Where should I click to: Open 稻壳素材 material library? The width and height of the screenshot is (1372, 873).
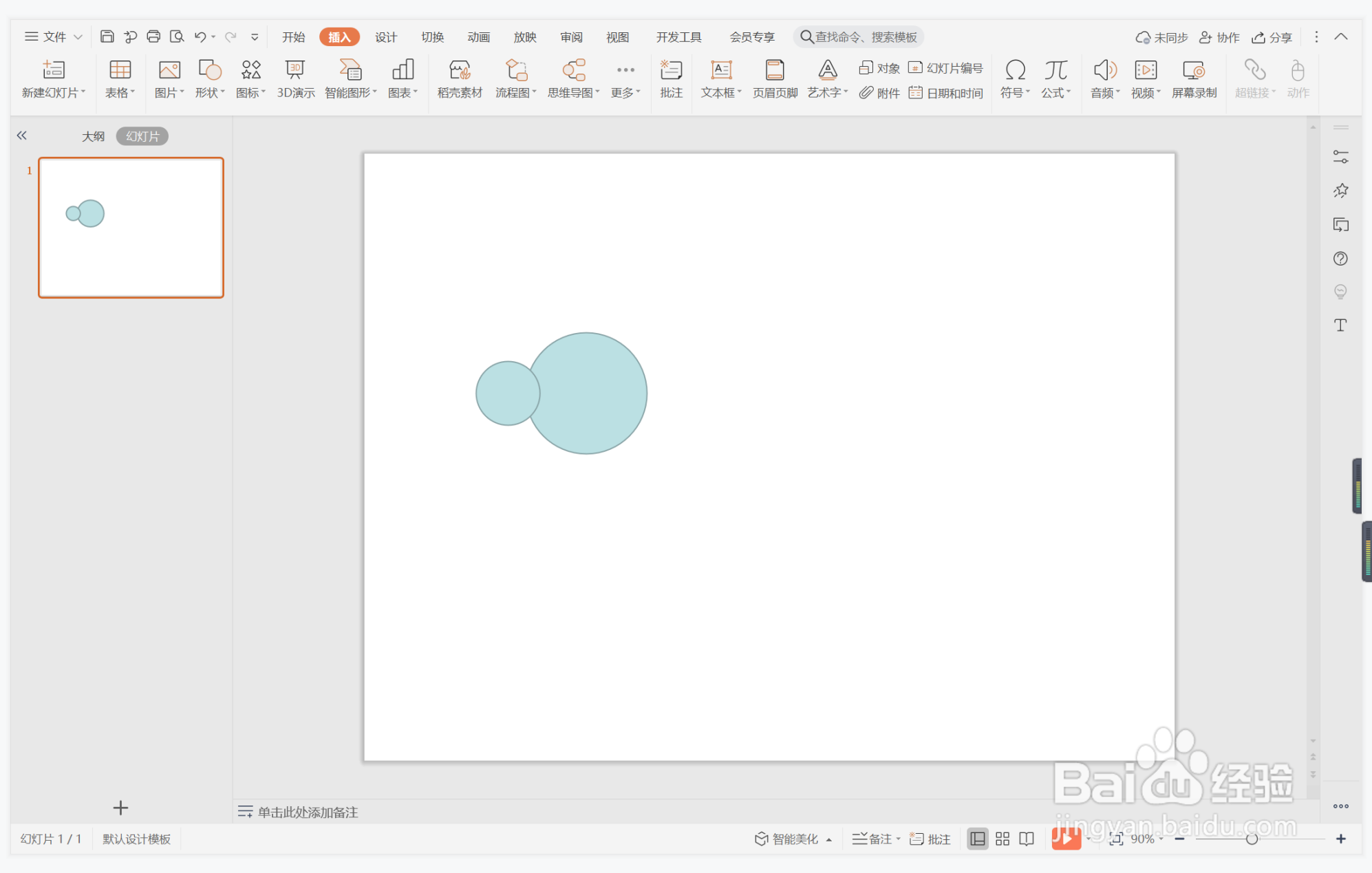click(x=460, y=78)
